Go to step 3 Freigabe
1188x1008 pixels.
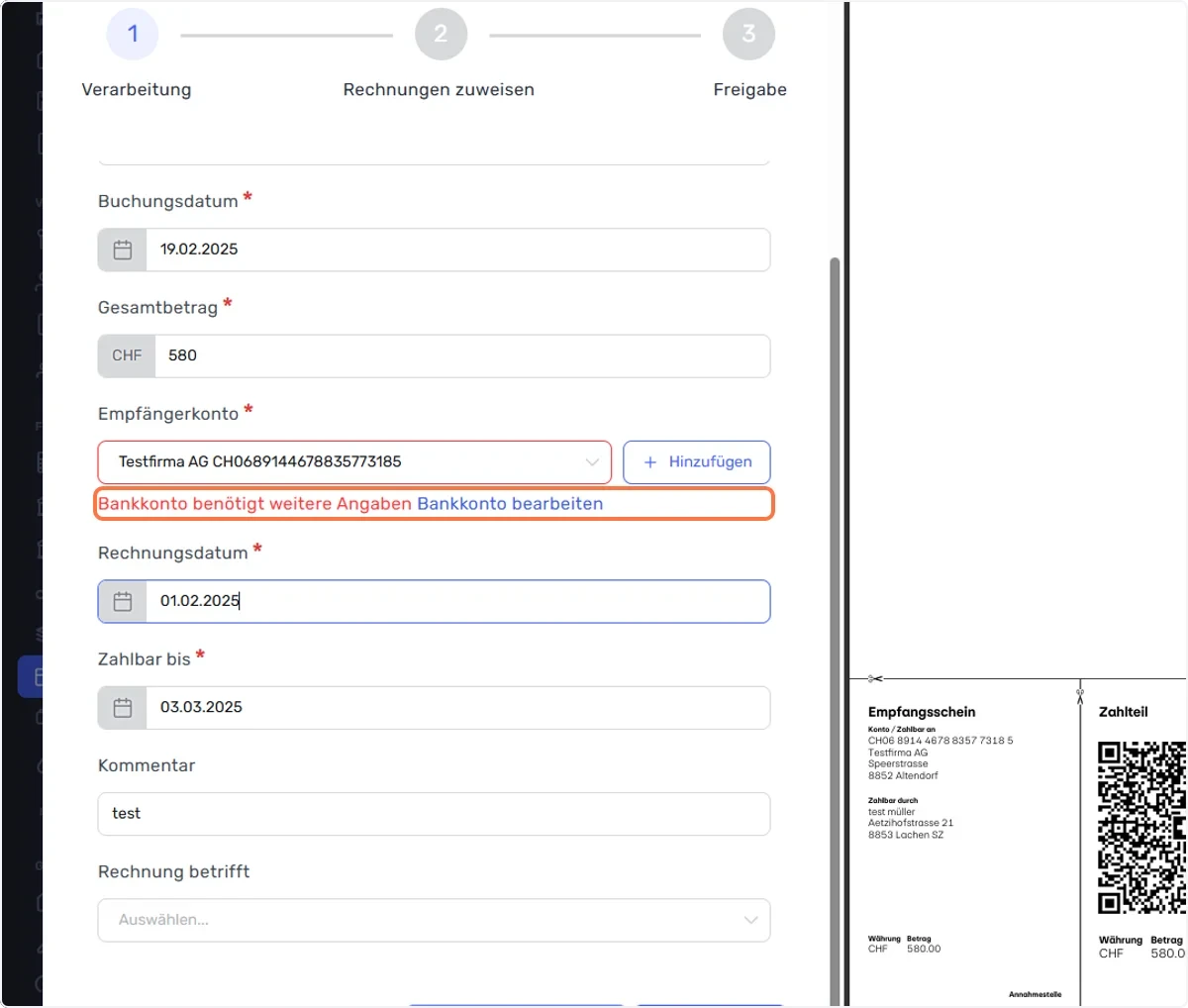click(x=748, y=35)
